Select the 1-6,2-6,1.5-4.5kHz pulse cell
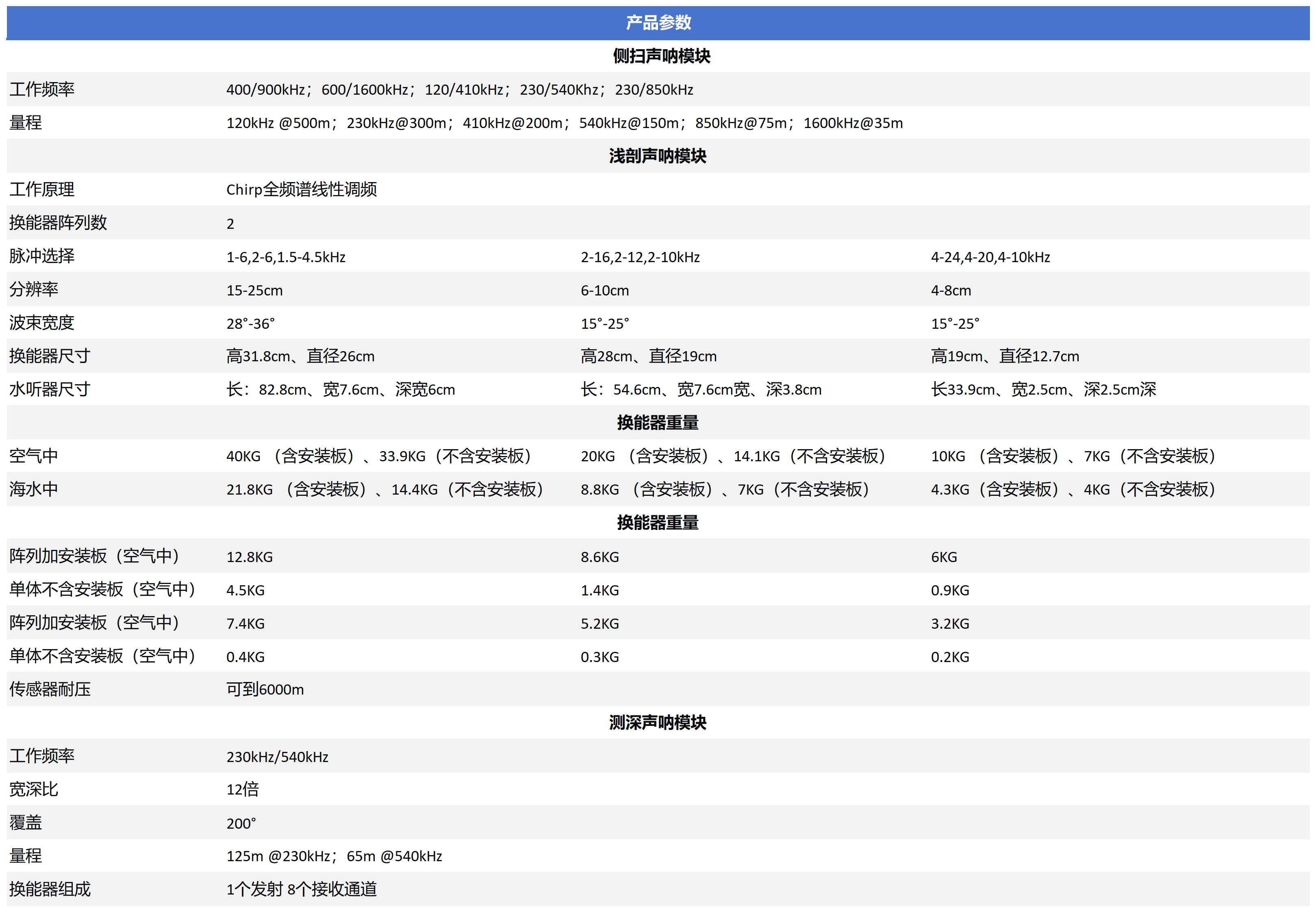1316x912 pixels. tap(286, 257)
